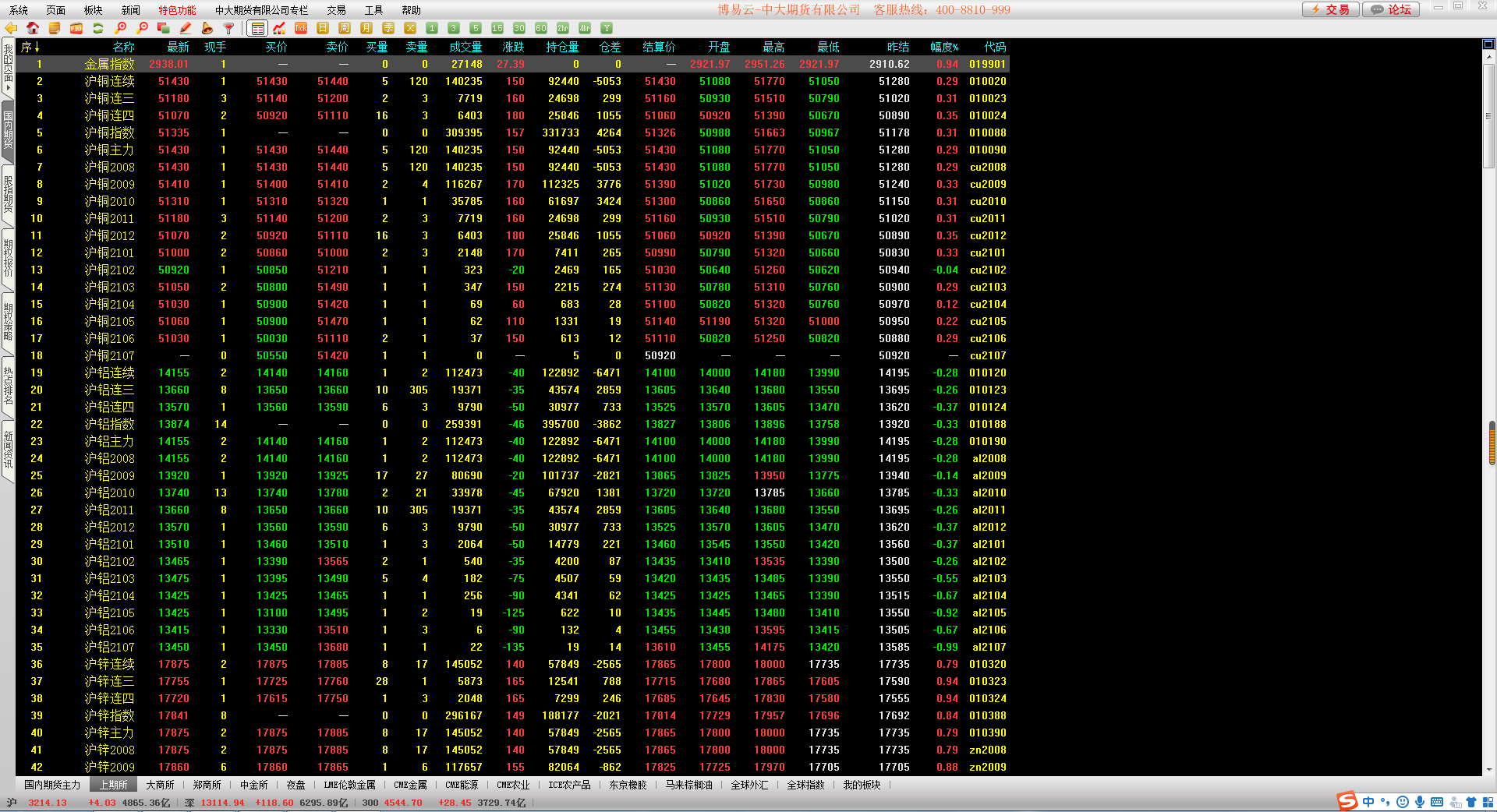Open the alert bell icon
Screen dimensions: 1497x812
point(207,28)
